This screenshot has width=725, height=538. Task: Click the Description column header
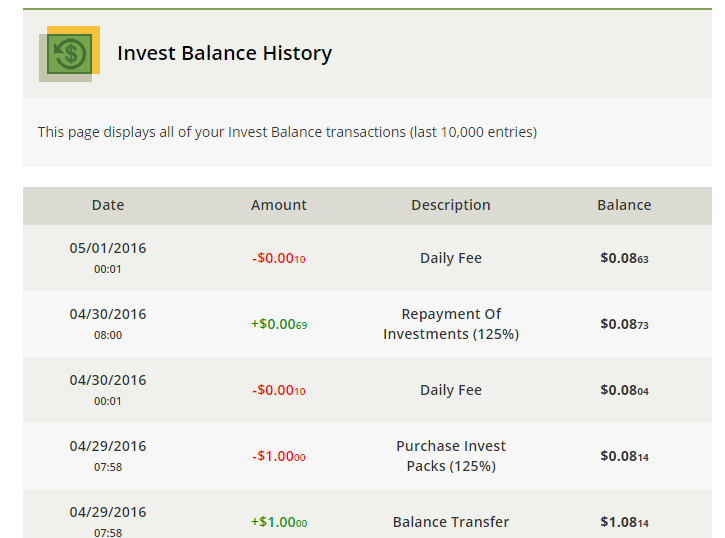[x=451, y=205]
